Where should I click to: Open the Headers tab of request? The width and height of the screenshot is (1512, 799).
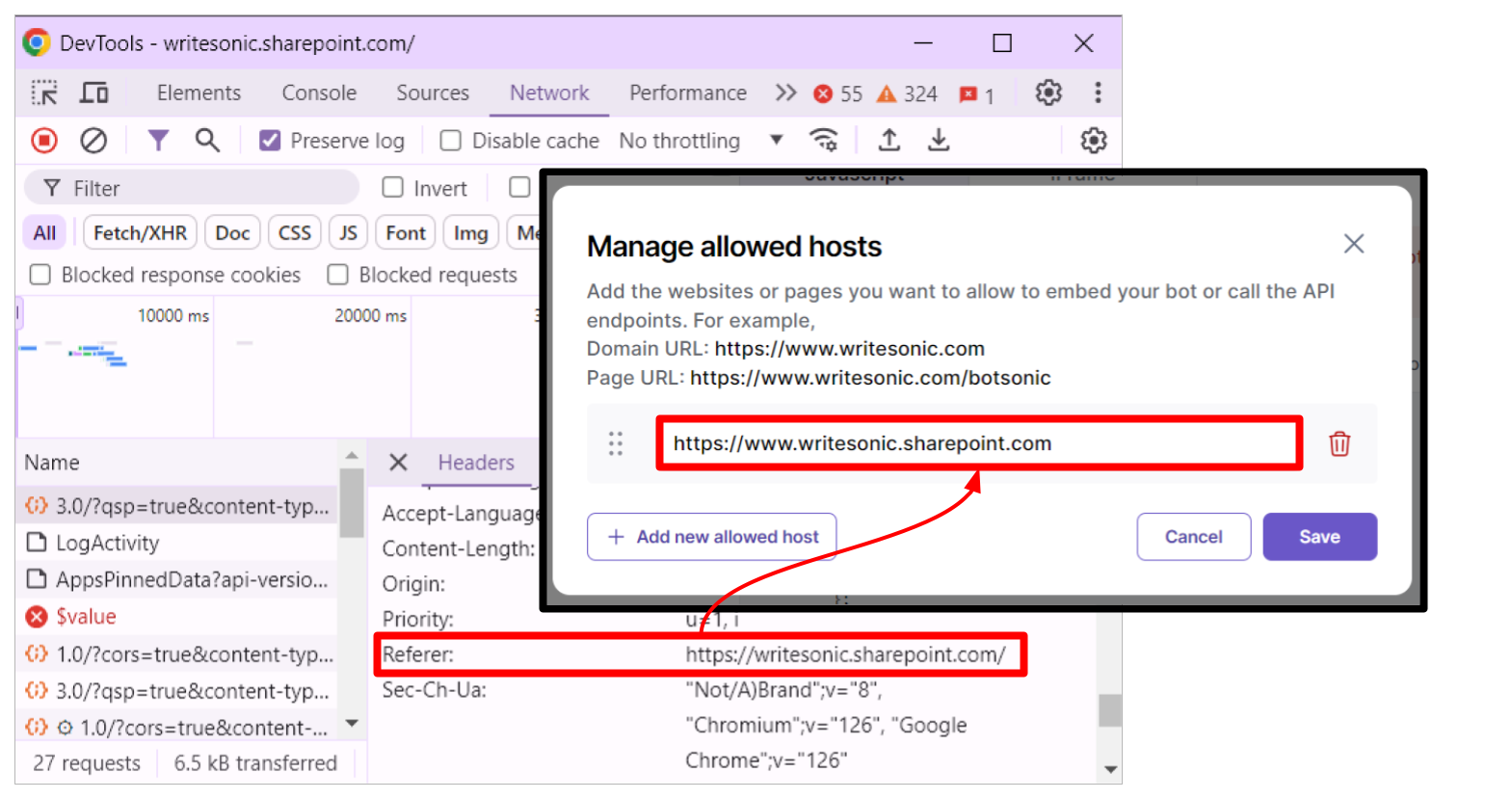(x=476, y=463)
